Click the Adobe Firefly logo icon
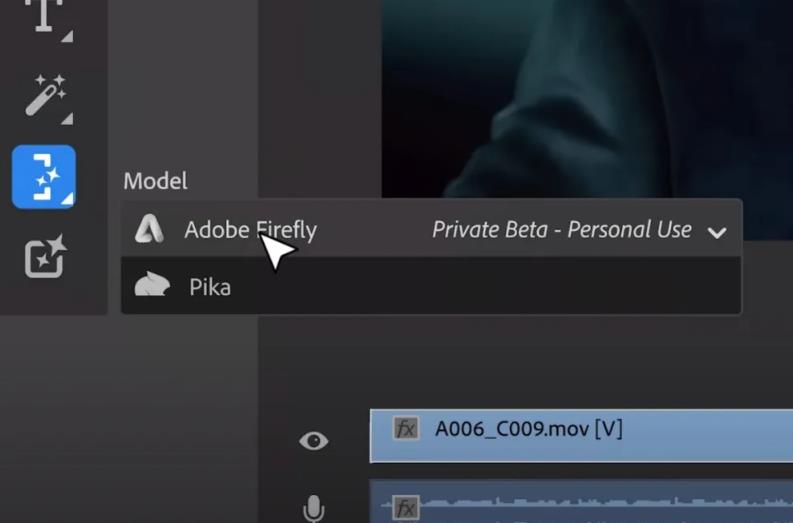793x523 pixels. 150,230
